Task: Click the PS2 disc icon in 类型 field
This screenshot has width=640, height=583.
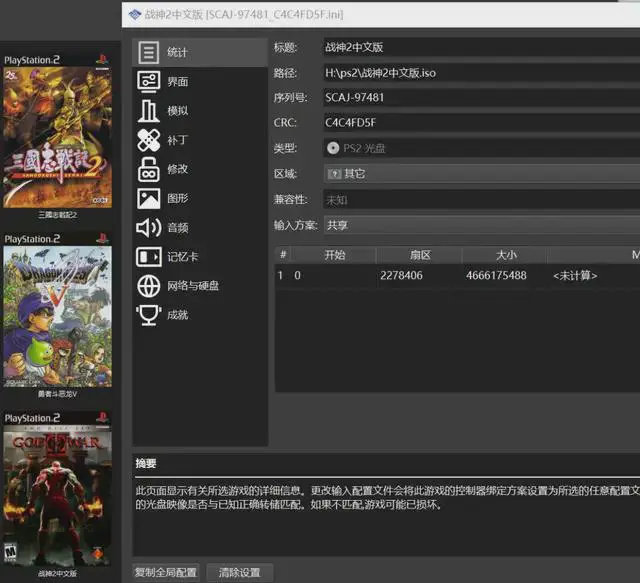Action: tap(333, 148)
